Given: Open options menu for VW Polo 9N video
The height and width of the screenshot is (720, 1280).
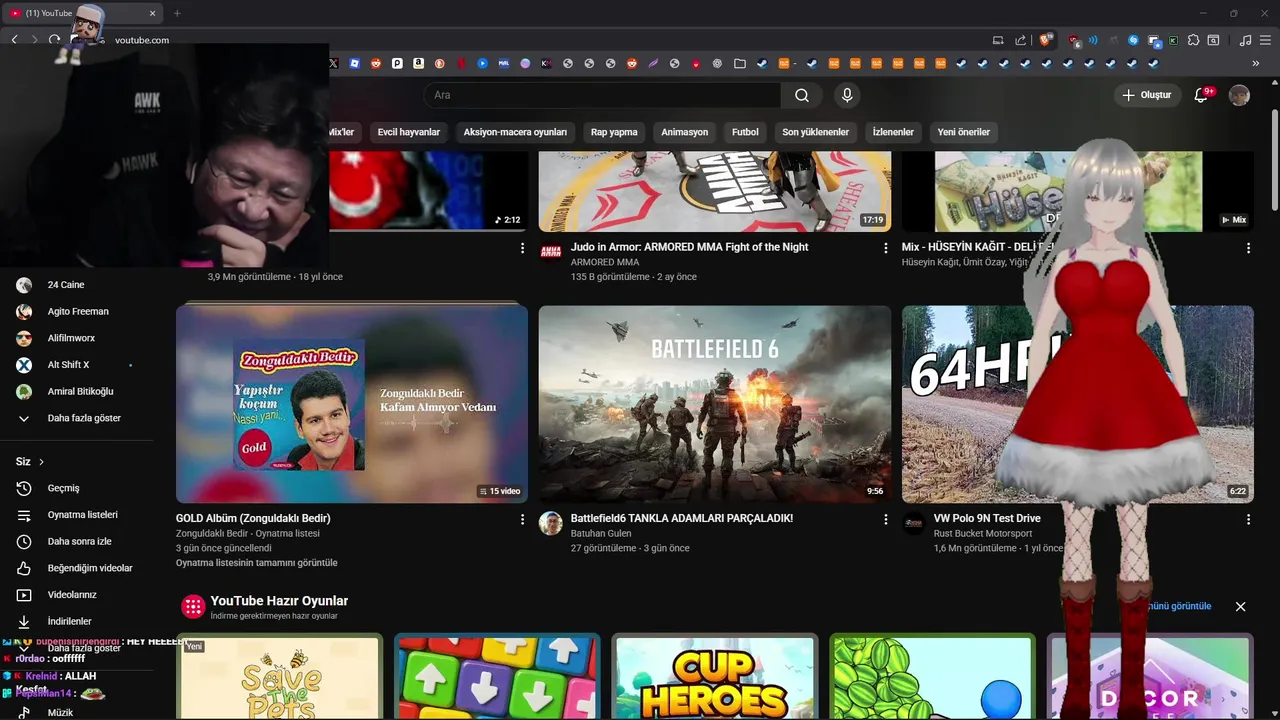Looking at the screenshot, I should click(1248, 520).
